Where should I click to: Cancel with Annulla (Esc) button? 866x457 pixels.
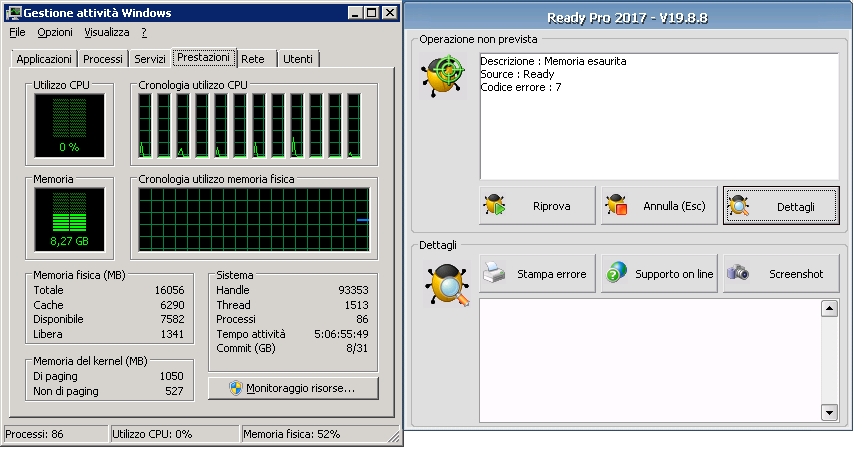pos(659,206)
